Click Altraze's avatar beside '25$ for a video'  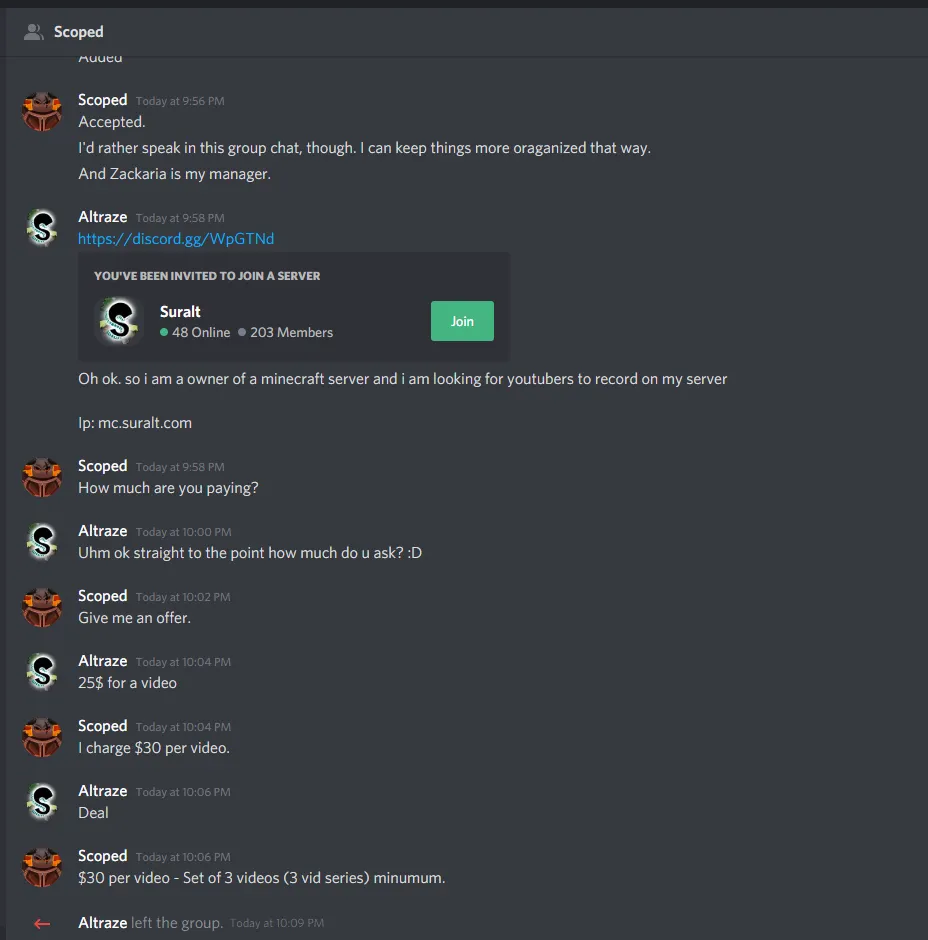coord(43,672)
